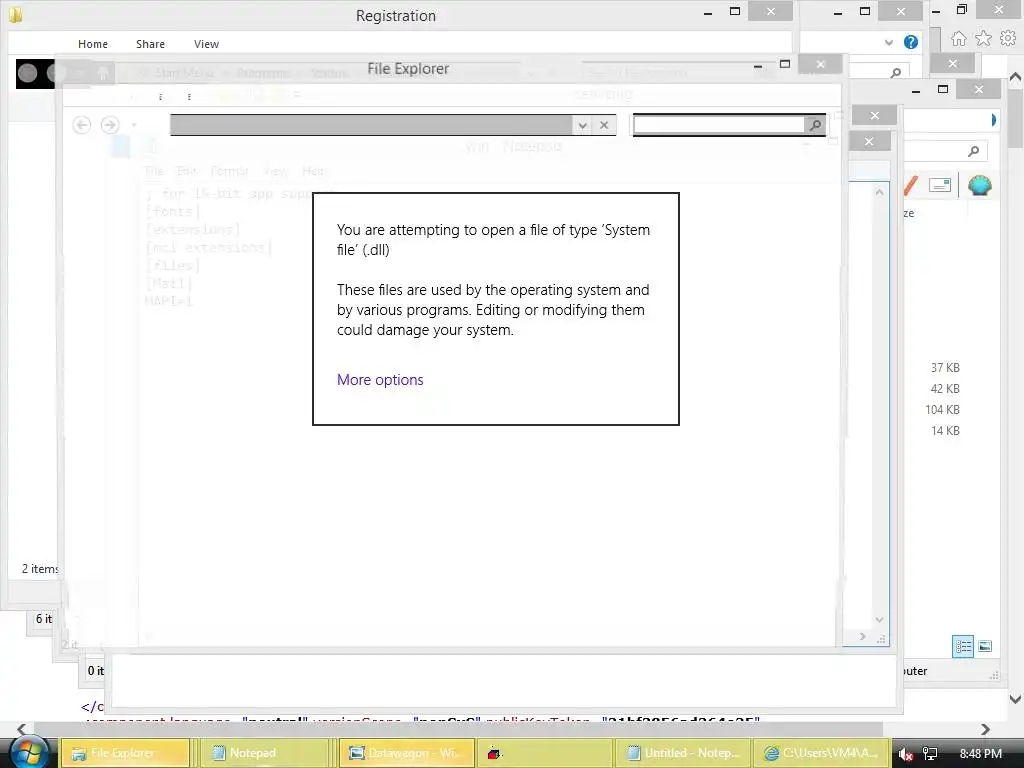
Task: Open the address bar history dropdown arrow
Action: [582, 125]
